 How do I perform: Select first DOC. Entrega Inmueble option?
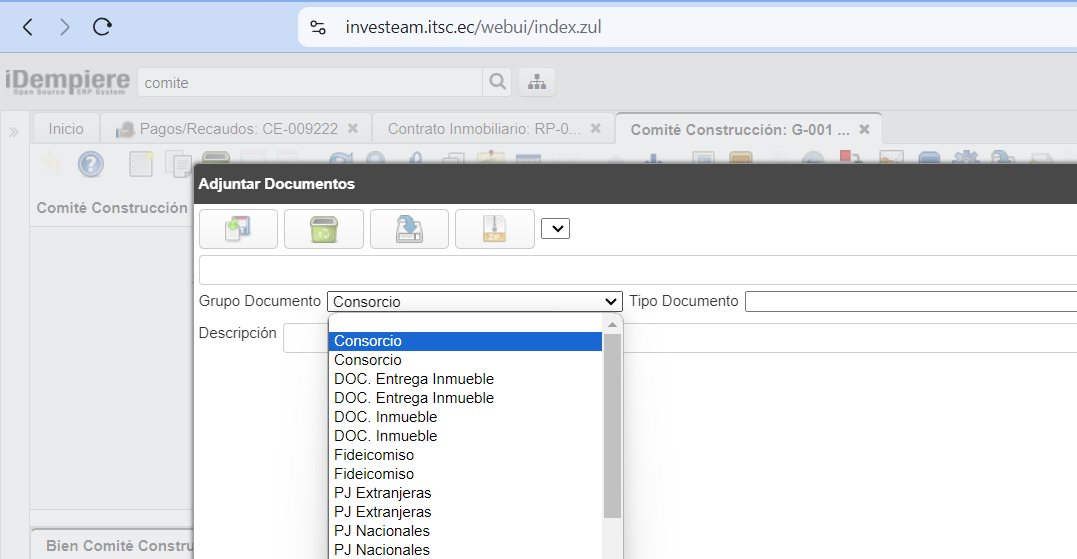(414, 379)
